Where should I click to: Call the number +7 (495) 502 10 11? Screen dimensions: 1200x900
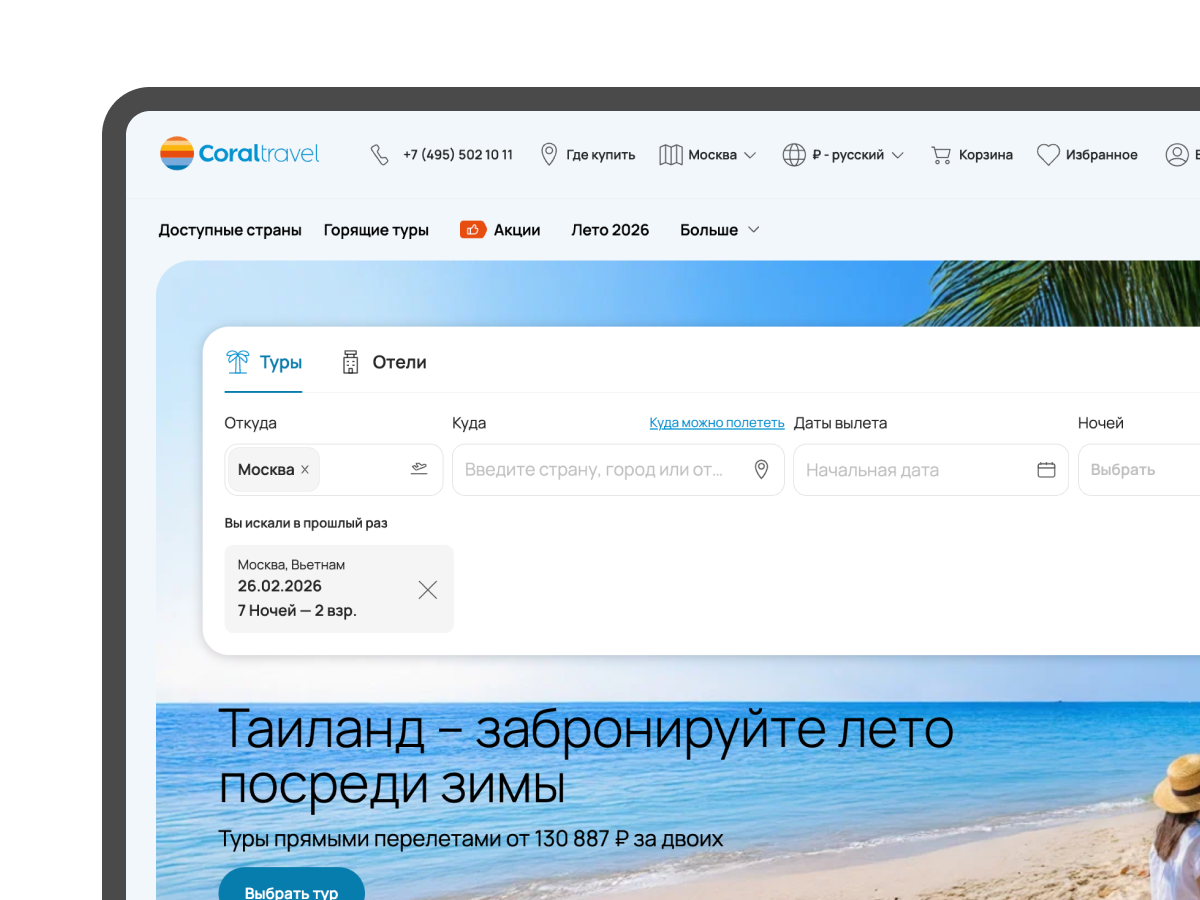(458, 155)
